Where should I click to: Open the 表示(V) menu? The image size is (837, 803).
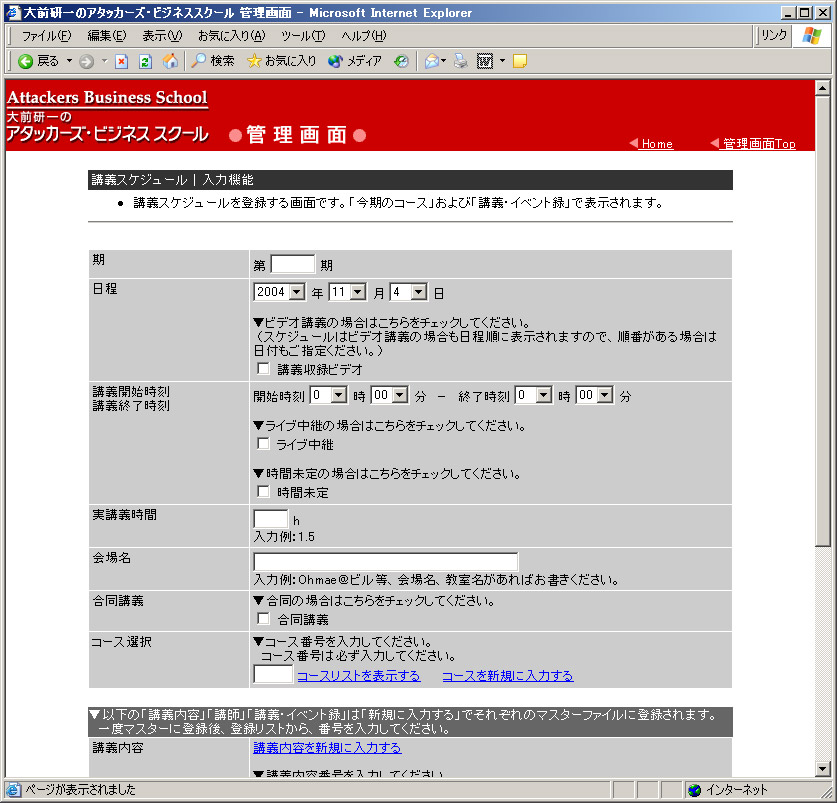(162, 36)
